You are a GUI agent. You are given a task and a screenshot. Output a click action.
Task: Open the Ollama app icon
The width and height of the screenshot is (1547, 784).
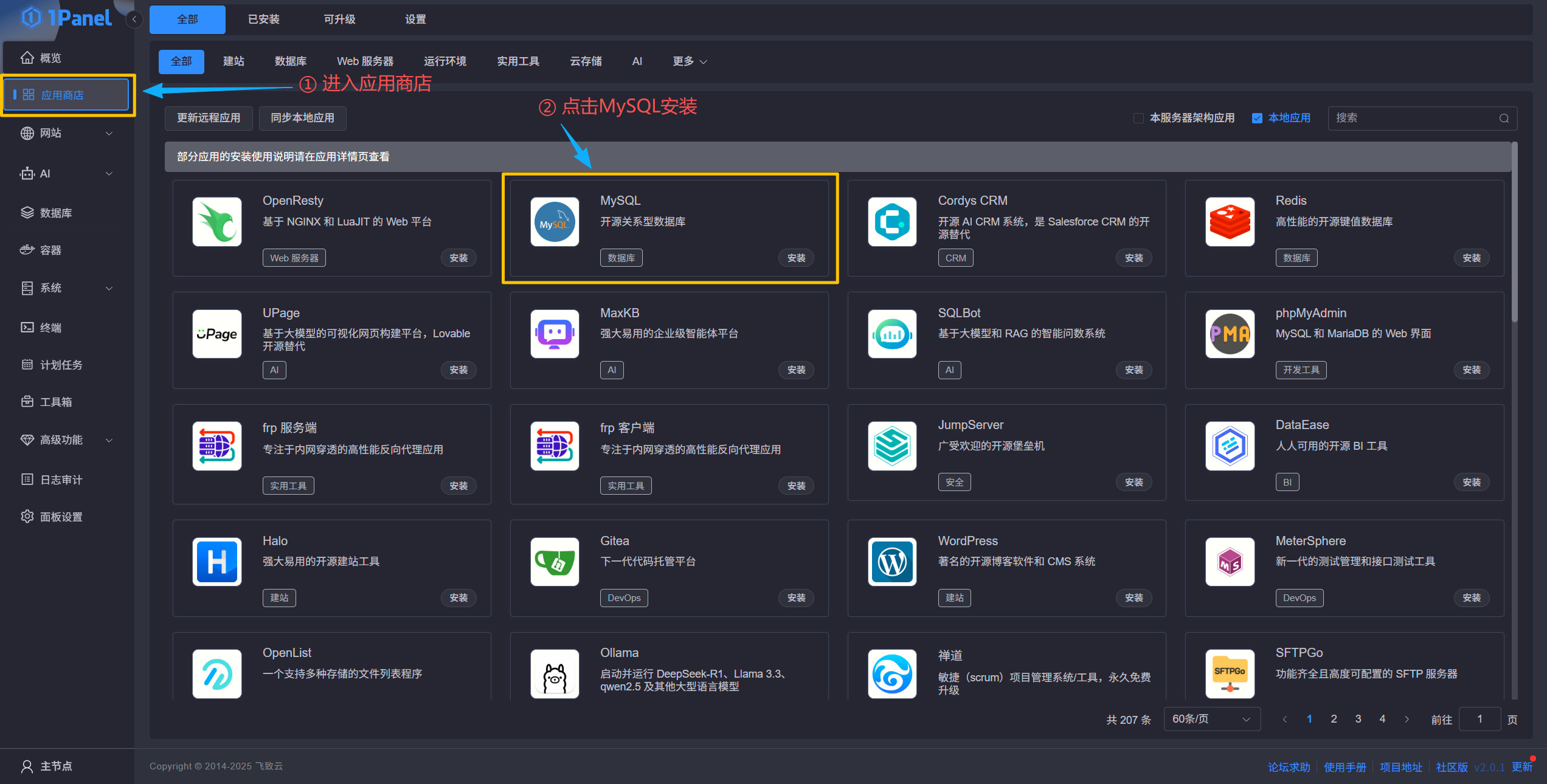(x=554, y=674)
